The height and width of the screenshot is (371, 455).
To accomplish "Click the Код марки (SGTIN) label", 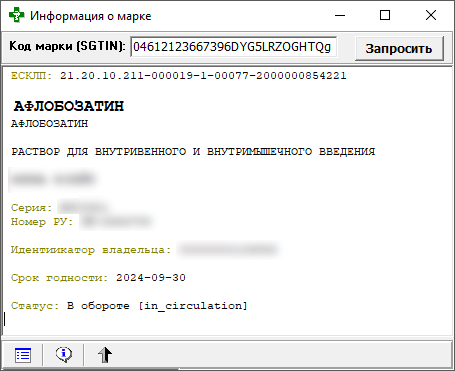I will pyautogui.click(x=67, y=46).
